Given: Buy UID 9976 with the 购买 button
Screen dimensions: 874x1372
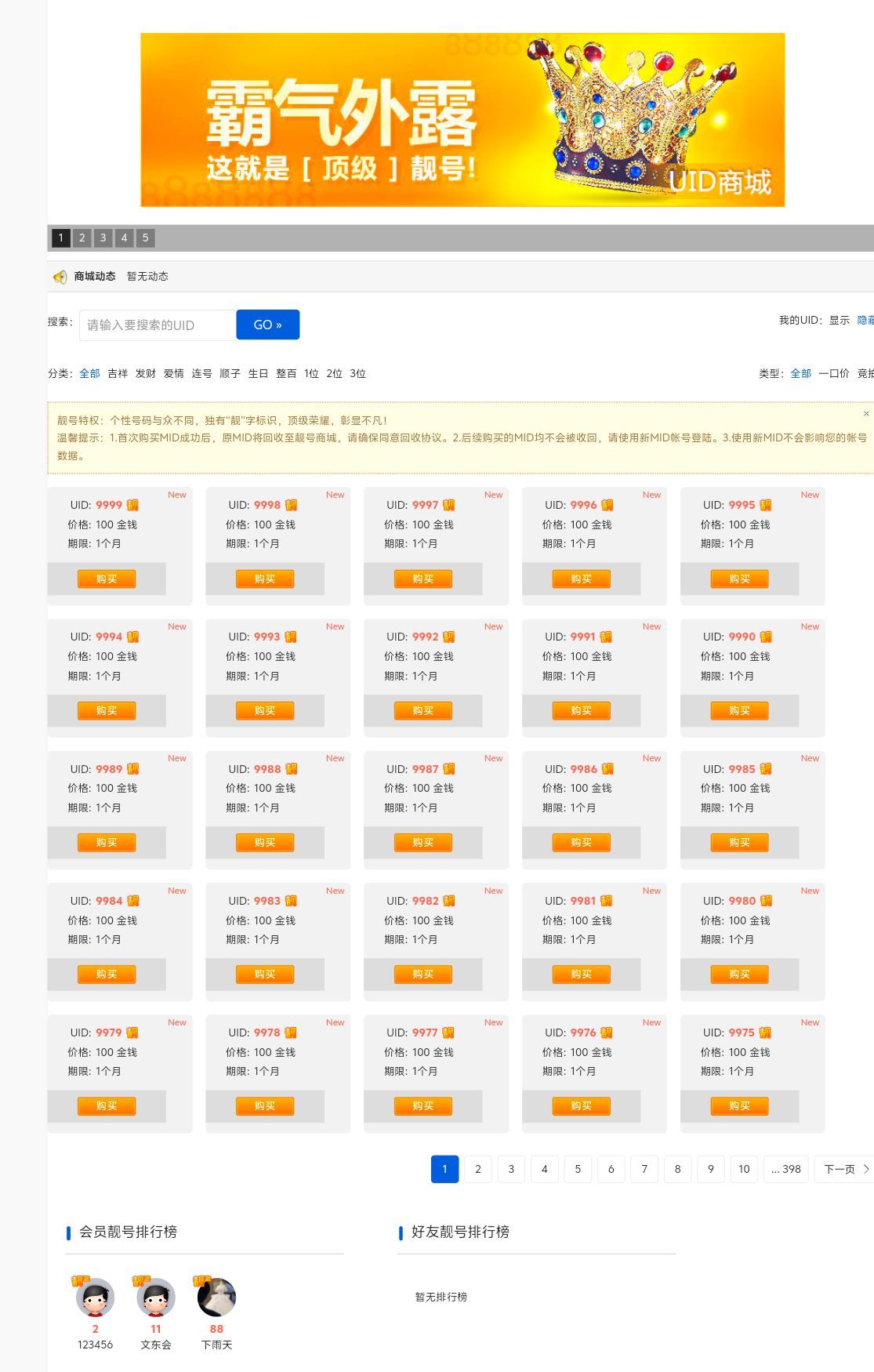Looking at the screenshot, I should coord(582,1105).
